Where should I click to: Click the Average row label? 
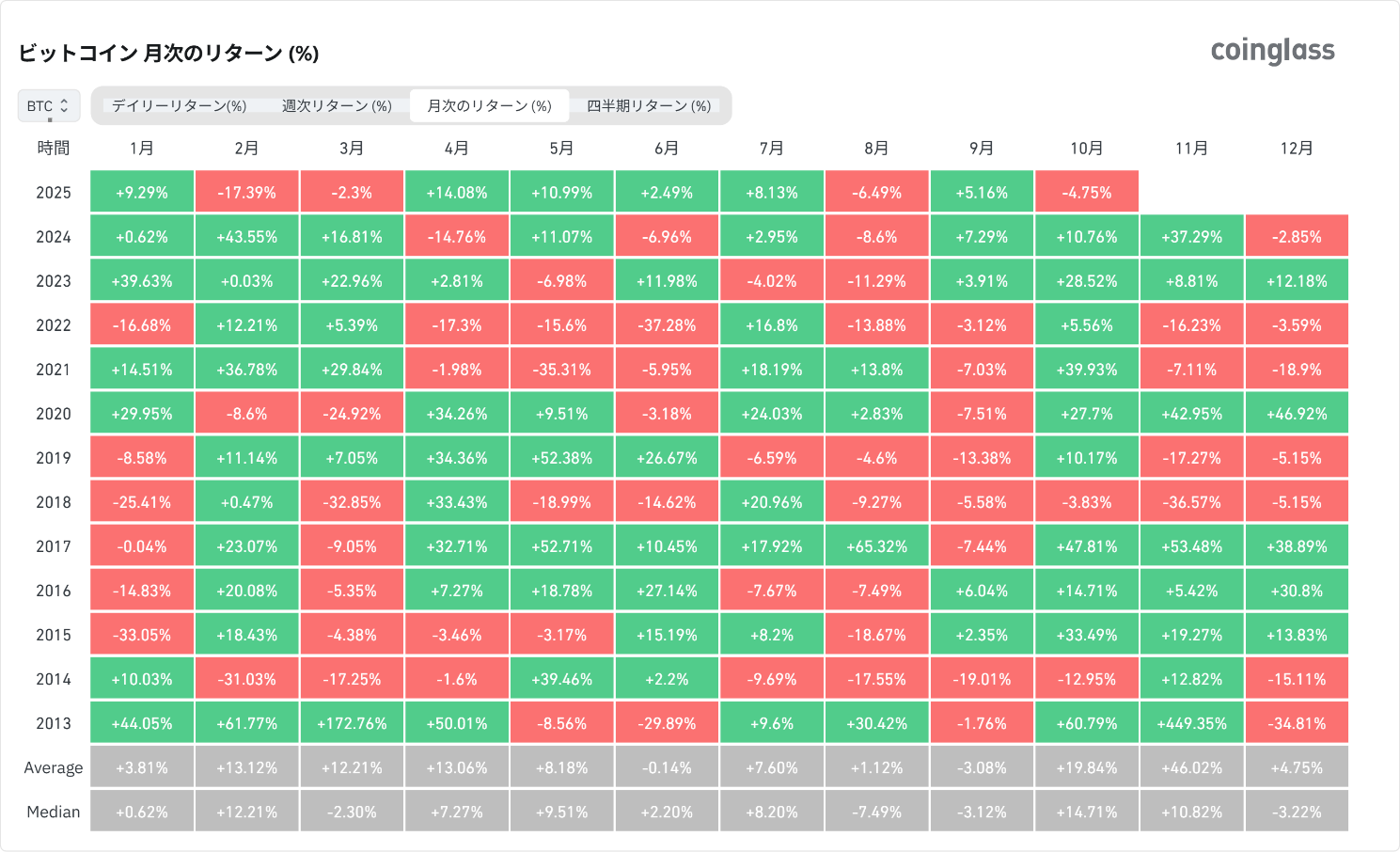coord(54,768)
